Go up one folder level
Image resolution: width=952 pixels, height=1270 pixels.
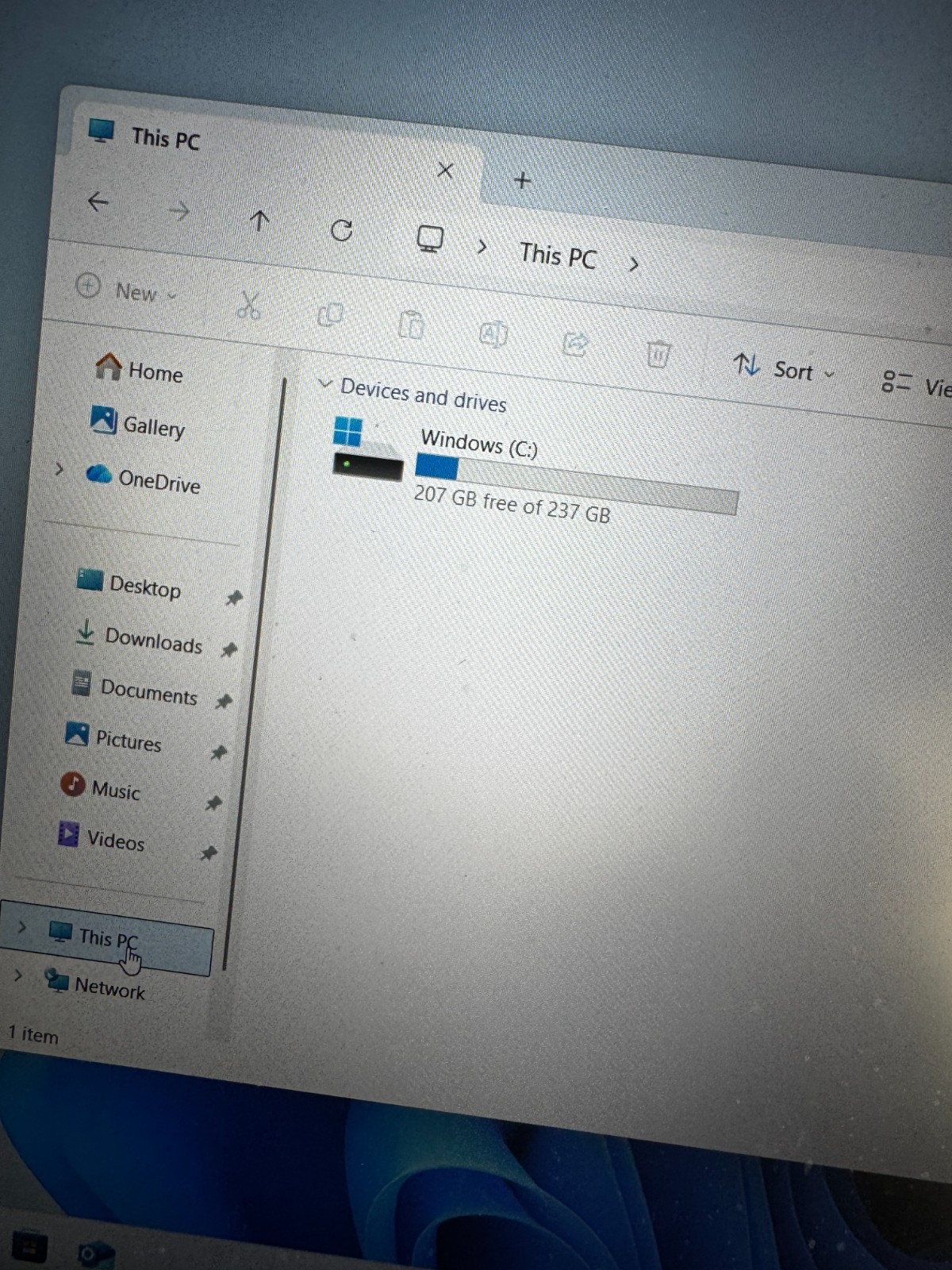[259, 220]
